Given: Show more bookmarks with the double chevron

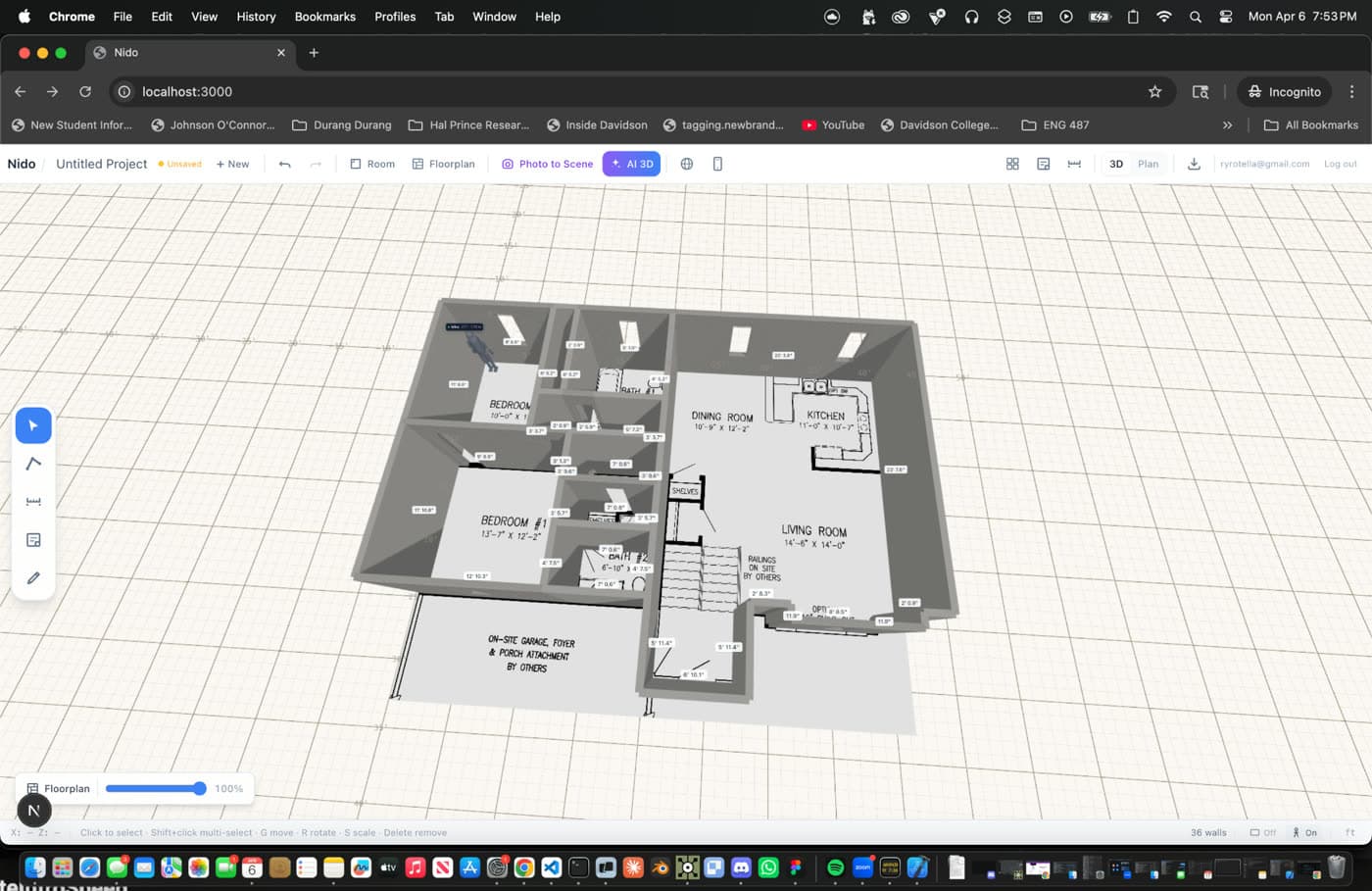Looking at the screenshot, I should [x=1227, y=124].
